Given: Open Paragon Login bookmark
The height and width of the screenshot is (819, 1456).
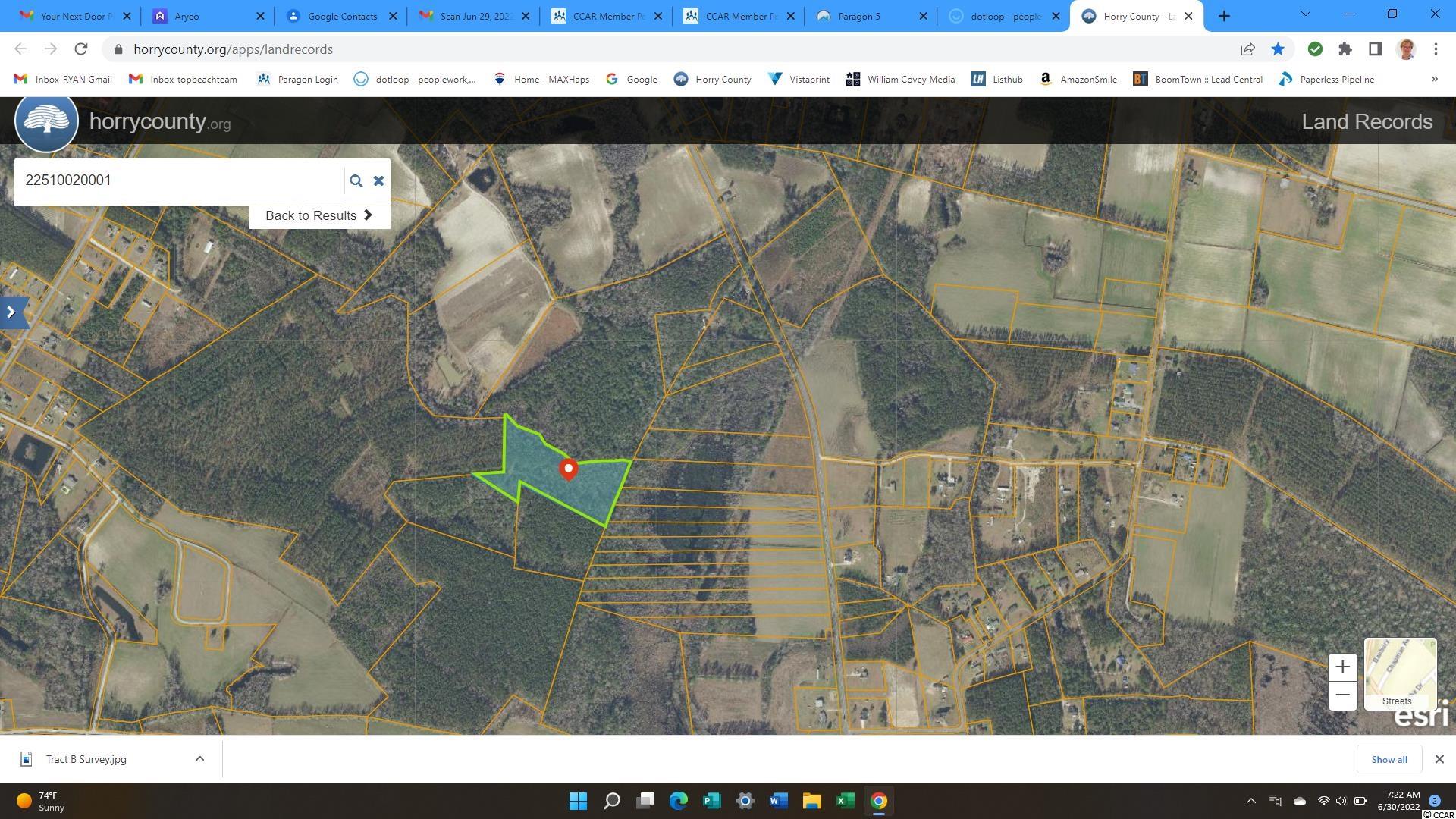Looking at the screenshot, I should [297, 79].
